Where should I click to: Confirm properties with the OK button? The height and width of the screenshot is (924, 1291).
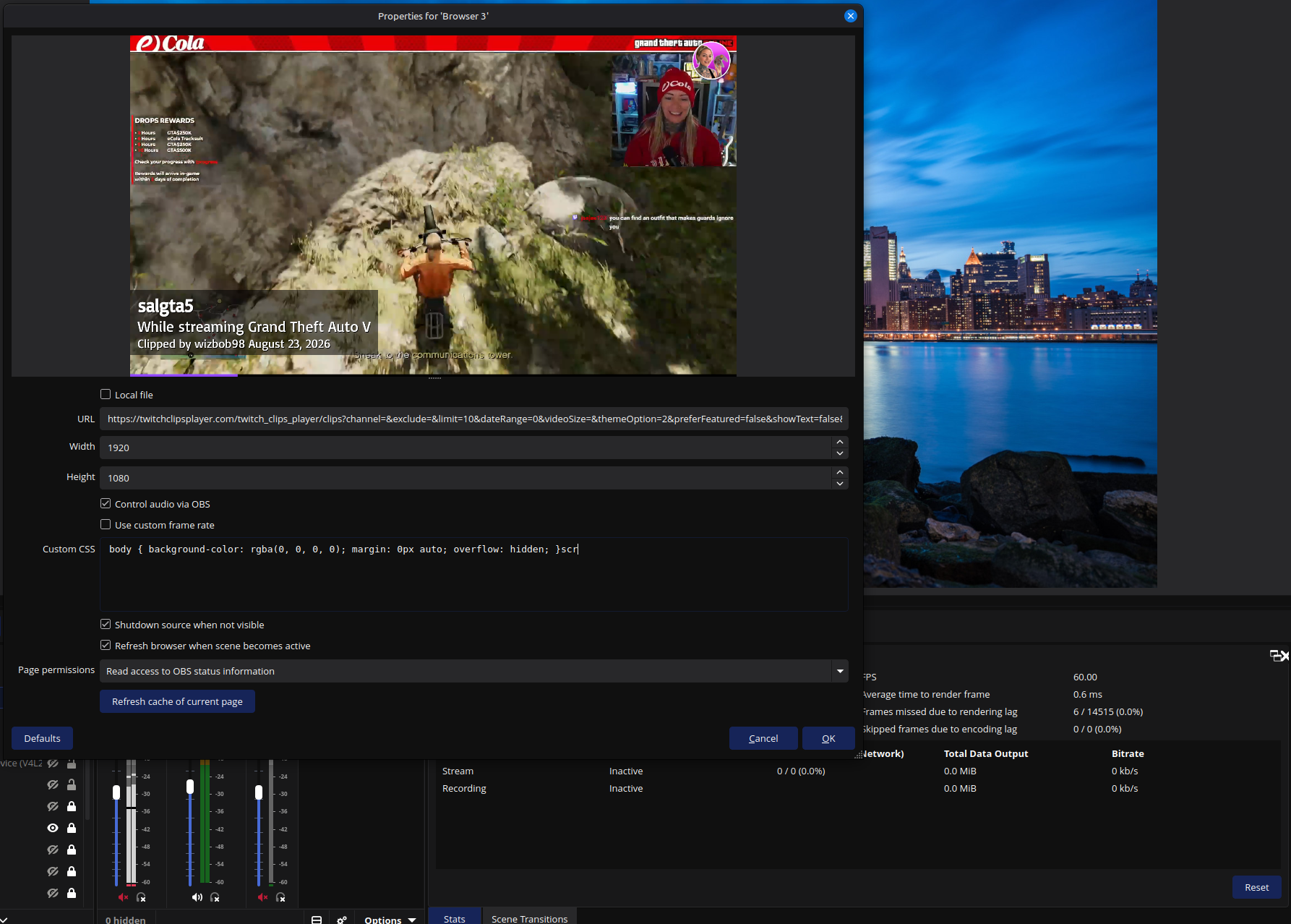828,738
